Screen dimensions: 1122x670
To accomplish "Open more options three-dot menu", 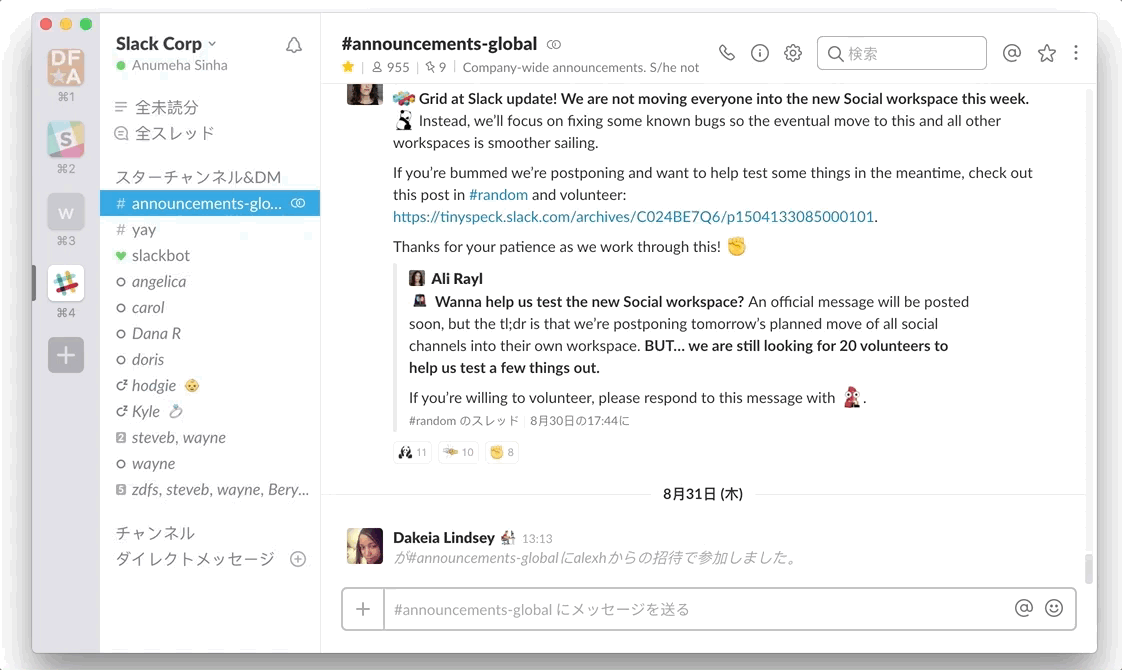I will click(x=1075, y=53).
